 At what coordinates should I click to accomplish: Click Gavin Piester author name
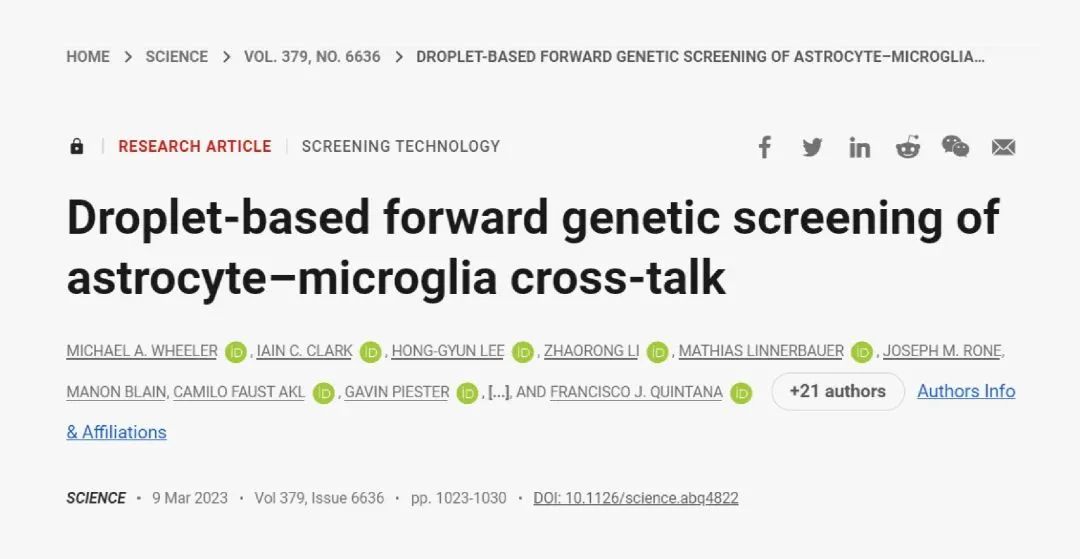point(396,392)
